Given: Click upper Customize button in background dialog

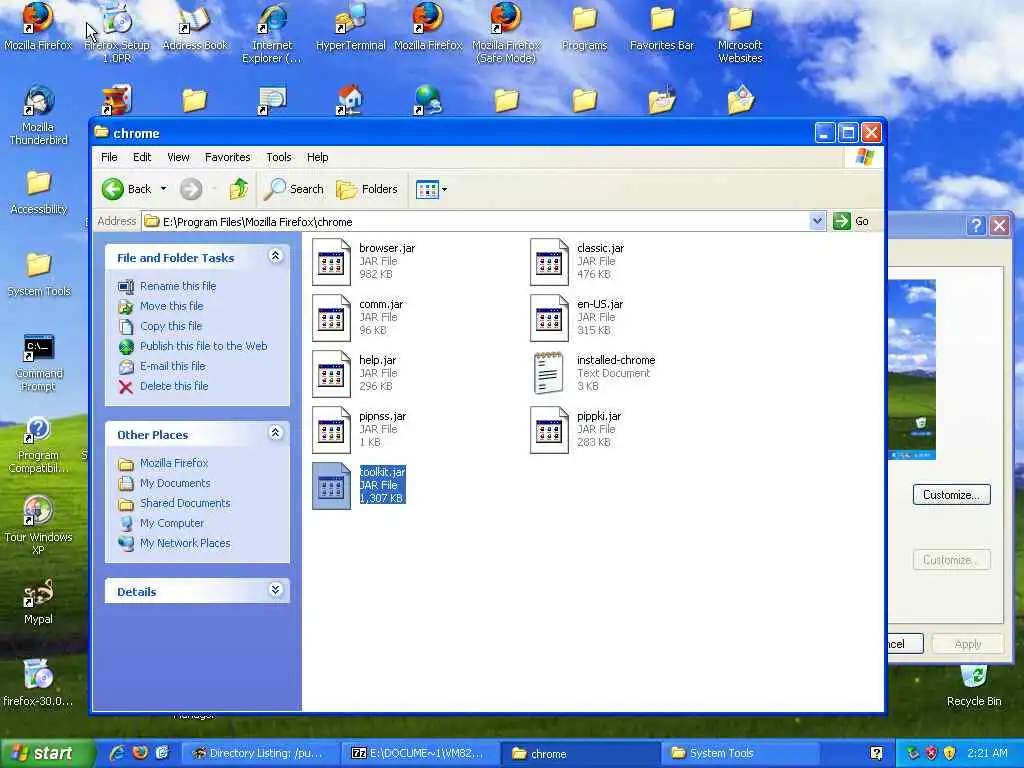Looking at the screenshot, I should 952,495.
